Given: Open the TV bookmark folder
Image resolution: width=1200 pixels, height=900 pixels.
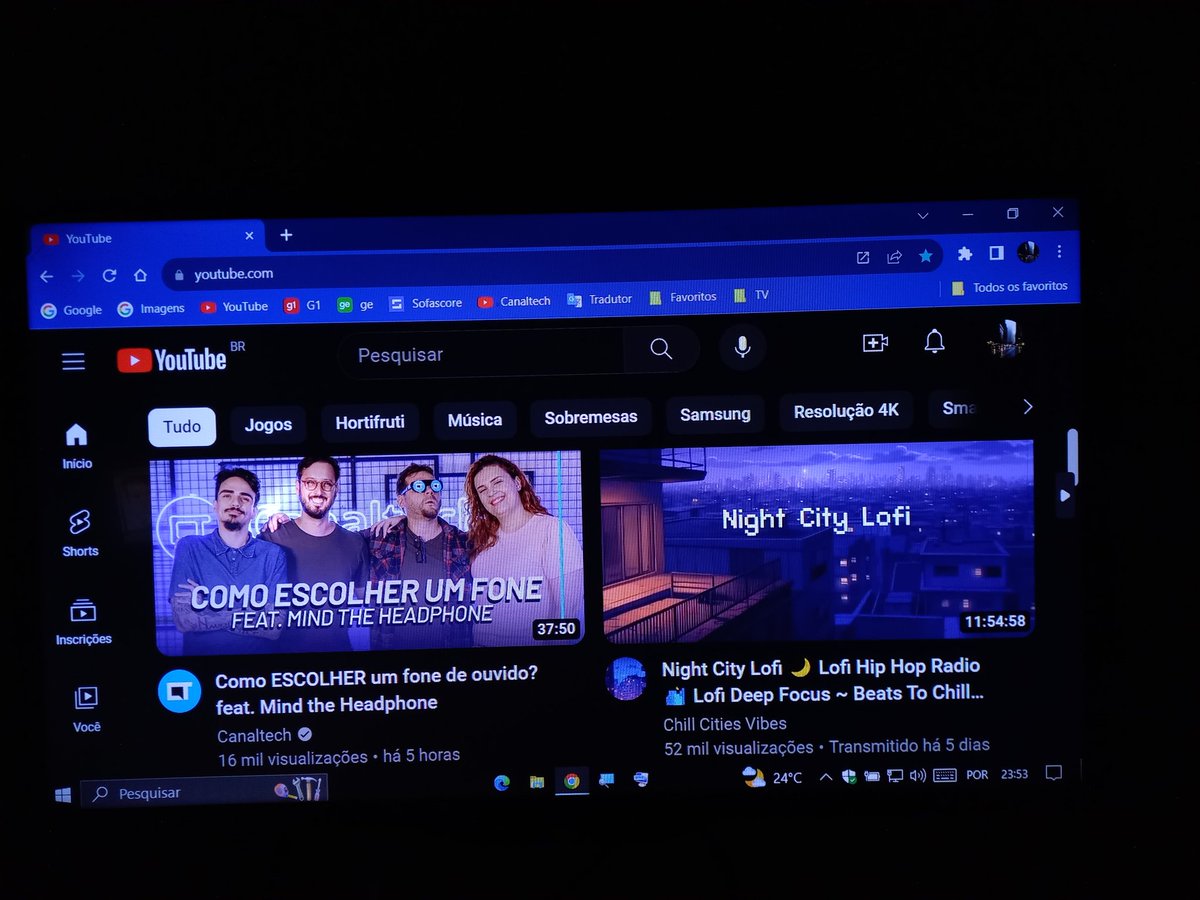Looking at the screenshot, I should (752, 295).
